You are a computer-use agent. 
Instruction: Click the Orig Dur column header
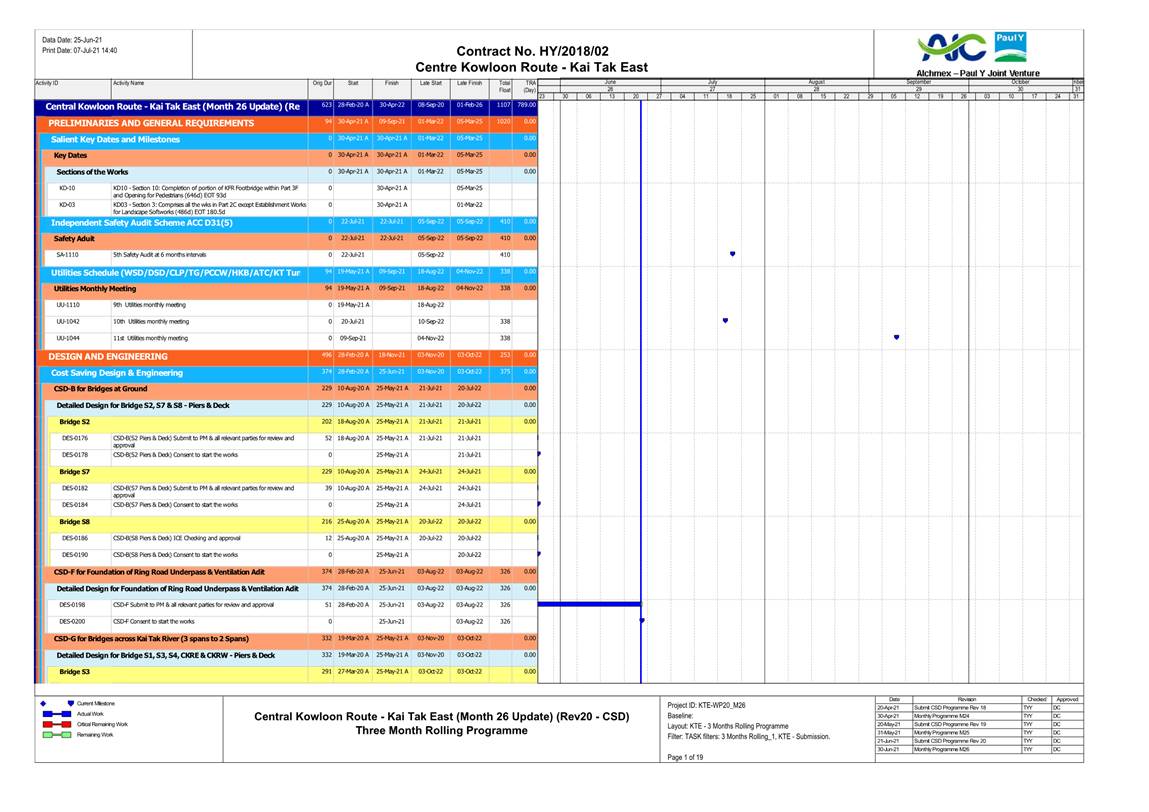click(322, 84)
